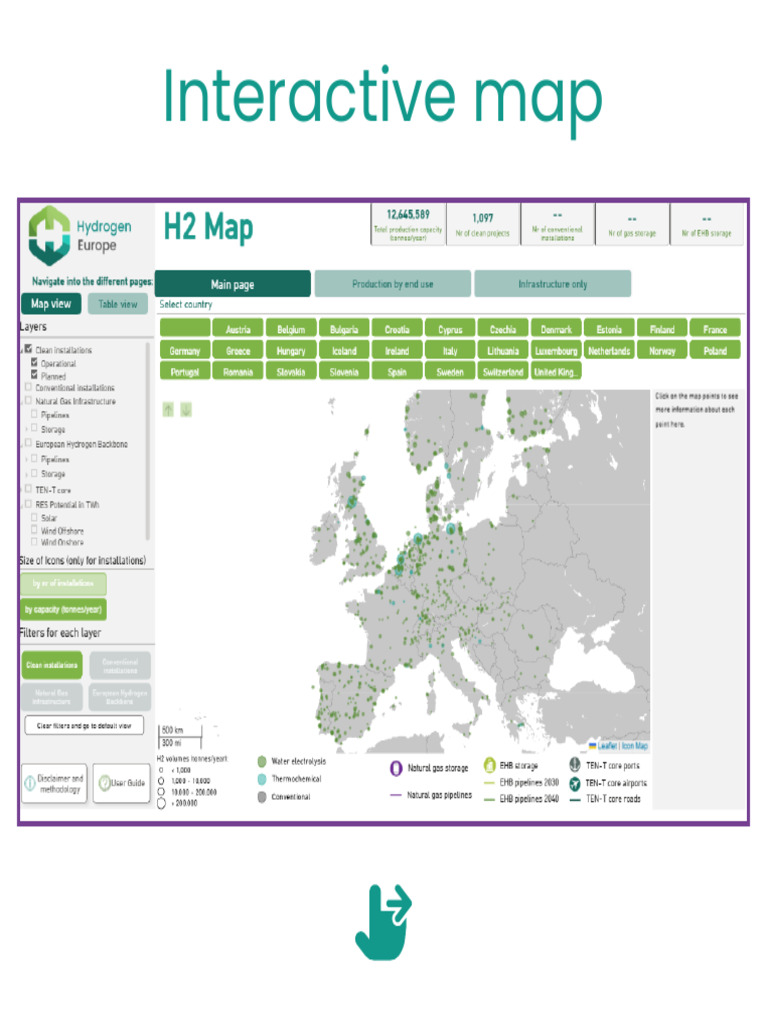Click the question mark icon beside User Guide
Image resolution: width=768 pixels, height=1024 pixels.
104,782
